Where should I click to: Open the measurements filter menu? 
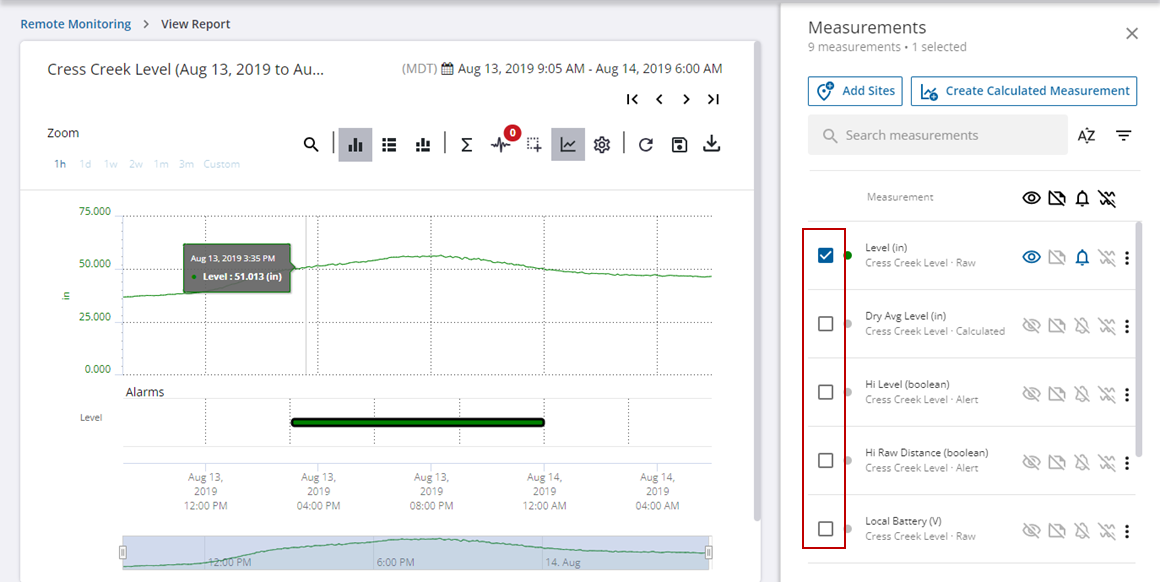click(x=1124, y=135)
